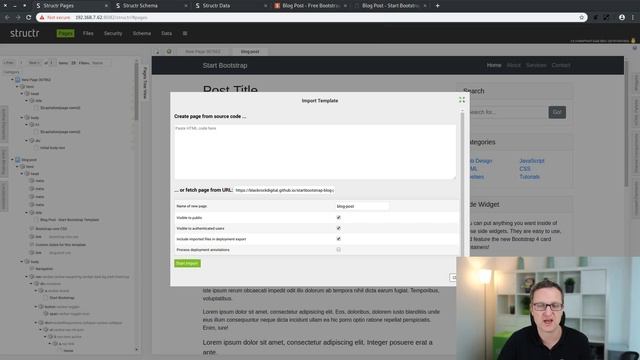Open the Structr hamburger menu icon

[x=185, y=33]
